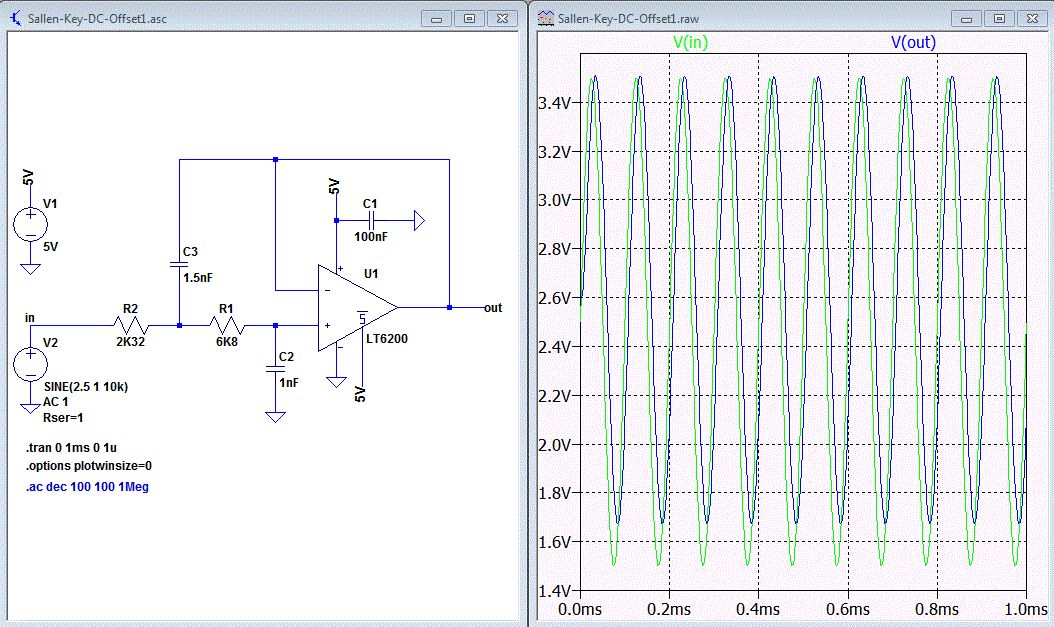Viewport: 1054px width, 627px height.
Task: Click the 100nF capacitor value
Action: 371,237
